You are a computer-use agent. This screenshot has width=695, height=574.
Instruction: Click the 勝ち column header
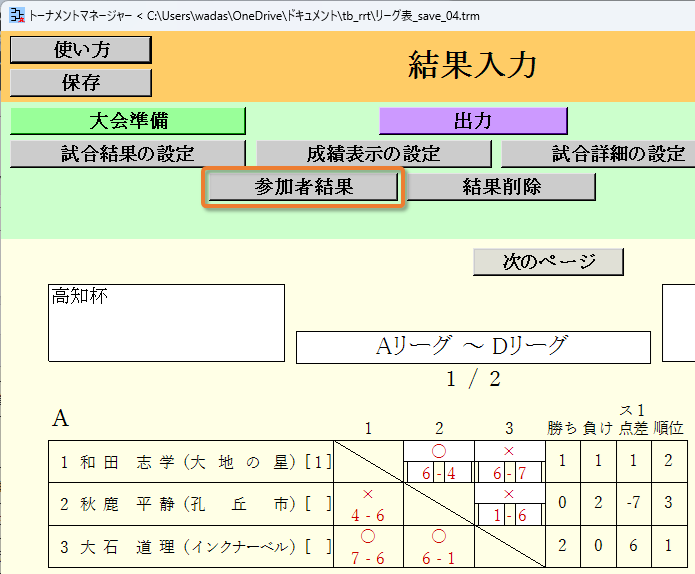point(562,428)
